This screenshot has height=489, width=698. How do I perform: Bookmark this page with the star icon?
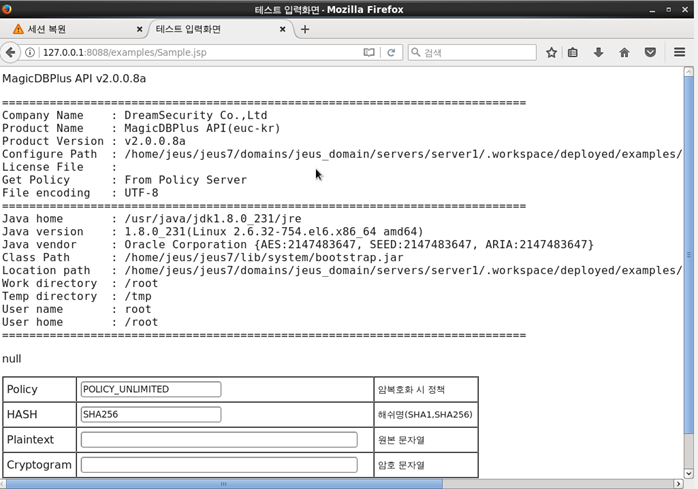551,53
